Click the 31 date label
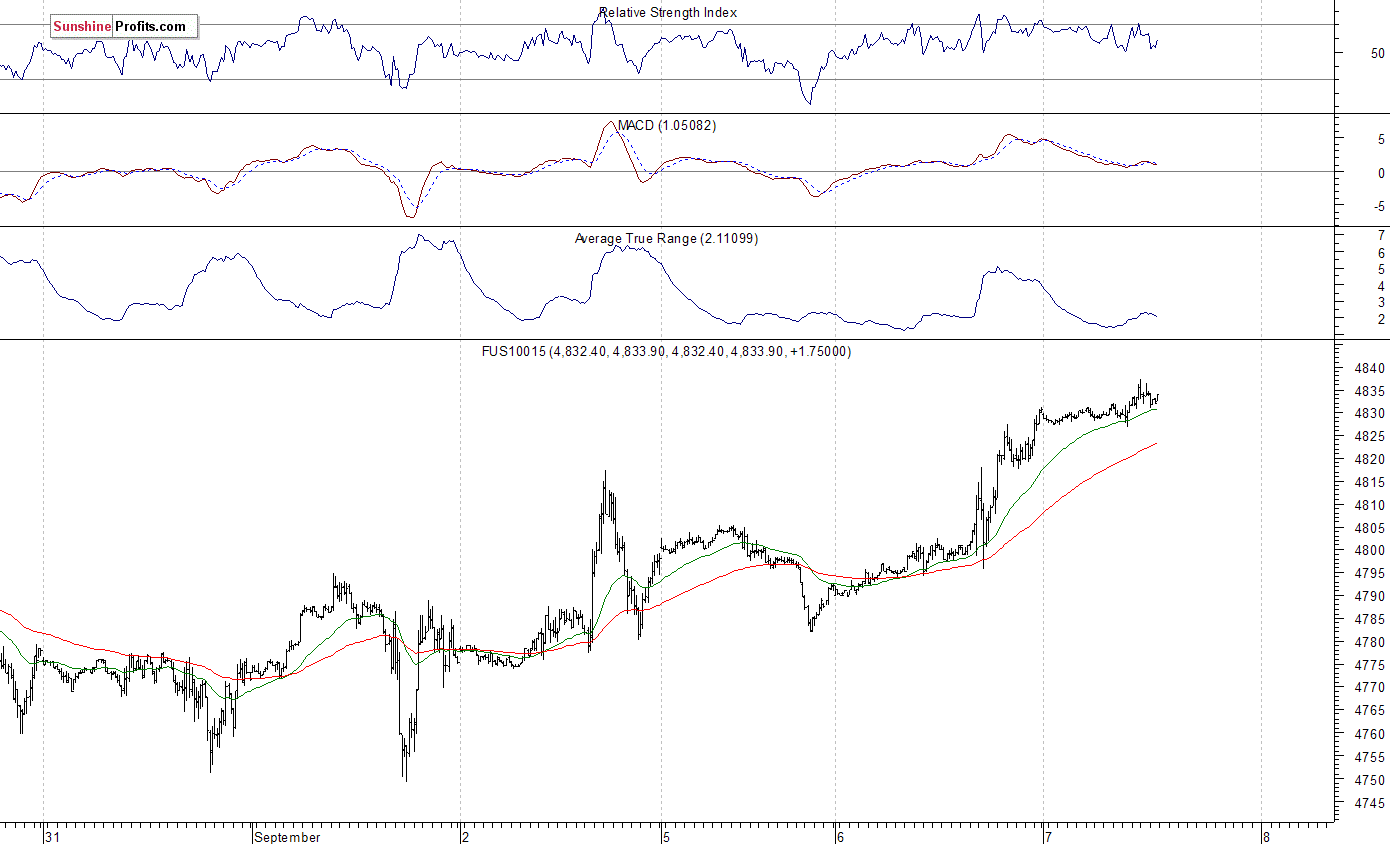This screenshot has width=1390, height=844. pyautogui.click(x=53, y=837)
